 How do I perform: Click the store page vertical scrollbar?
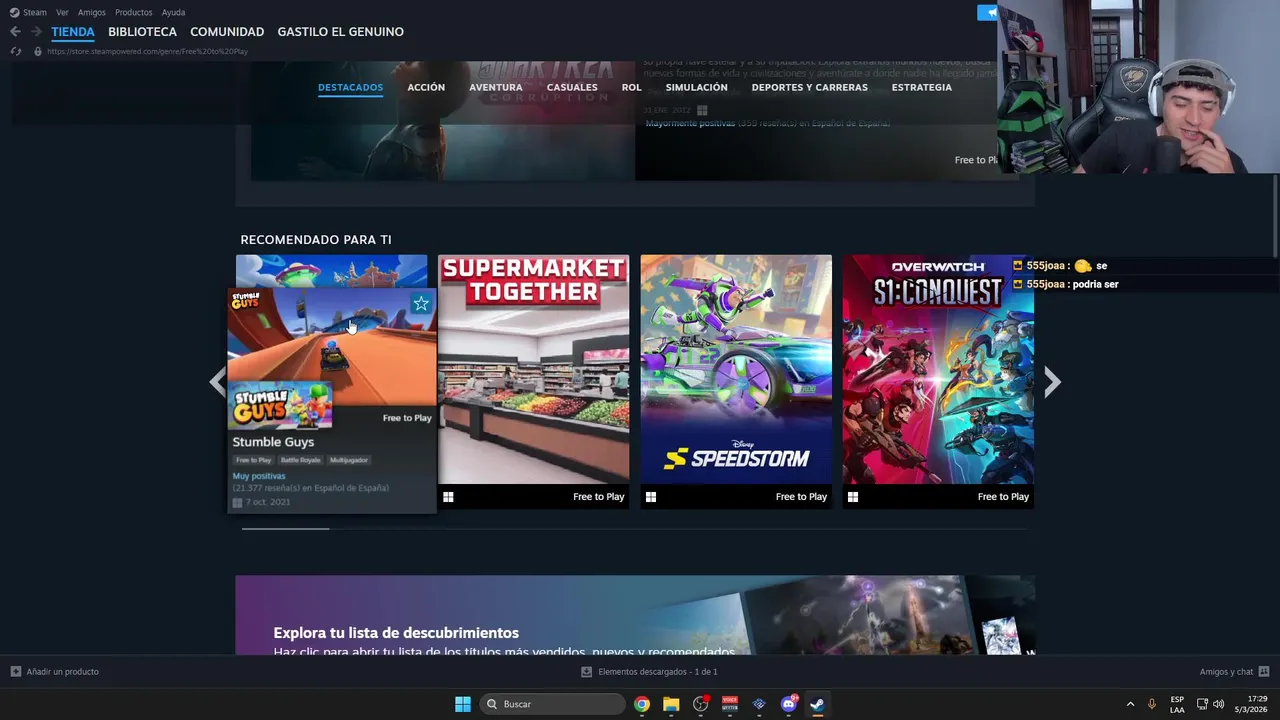click(x=1274, y=215)
